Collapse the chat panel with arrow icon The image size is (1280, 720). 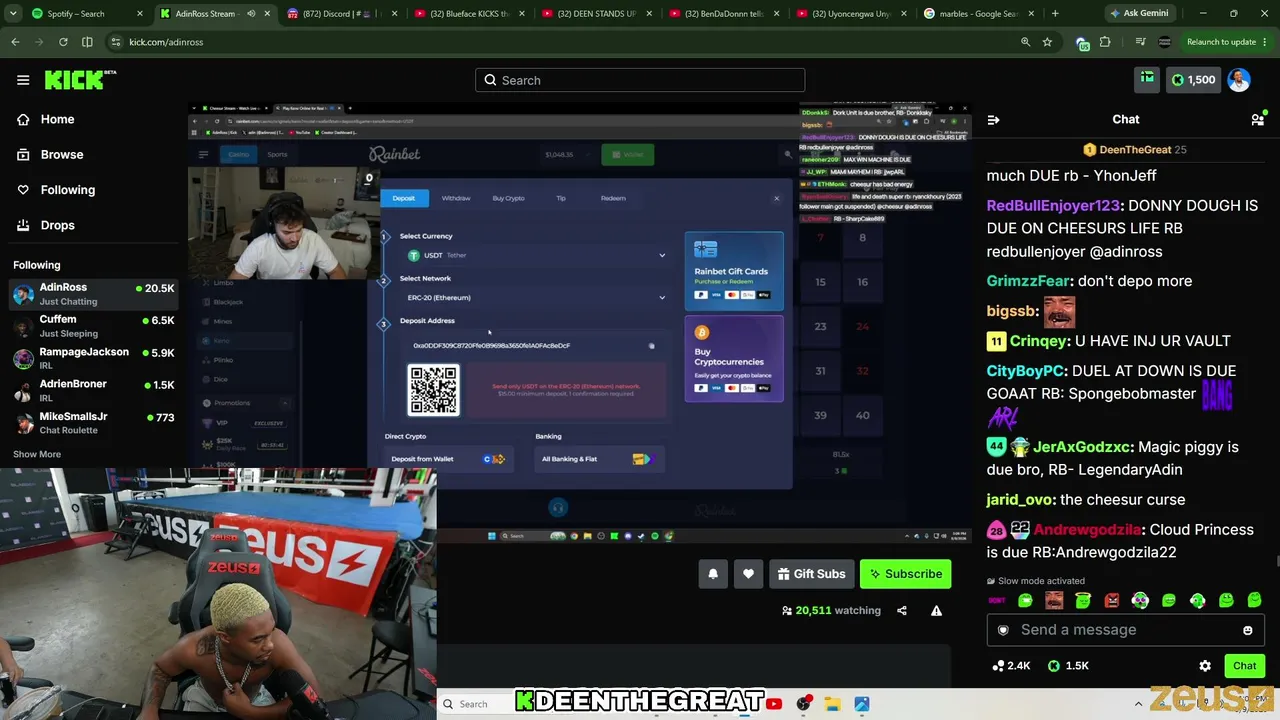[993, 120]
